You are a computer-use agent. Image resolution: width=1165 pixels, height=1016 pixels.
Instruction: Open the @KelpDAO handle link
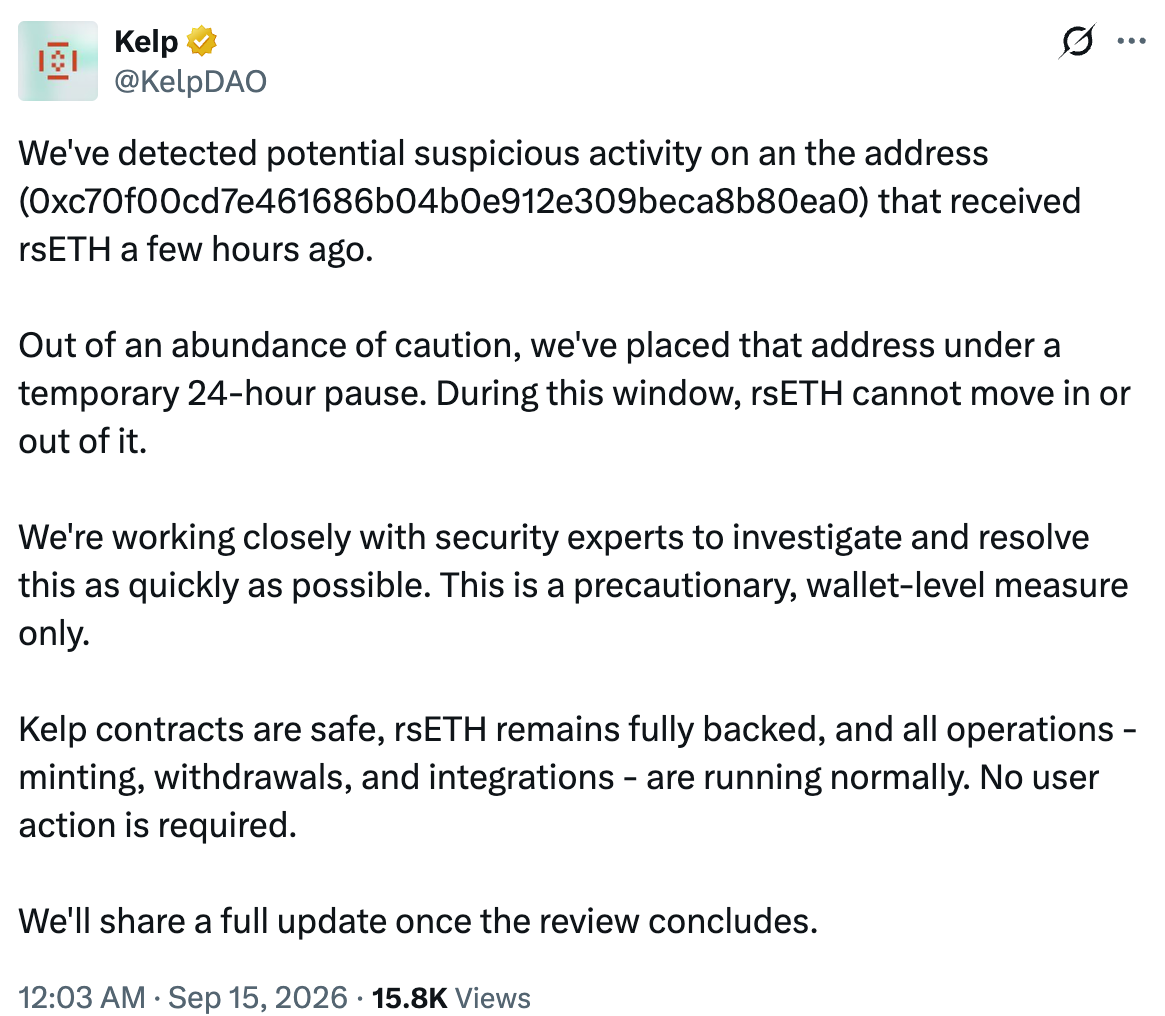coord(190,81)
